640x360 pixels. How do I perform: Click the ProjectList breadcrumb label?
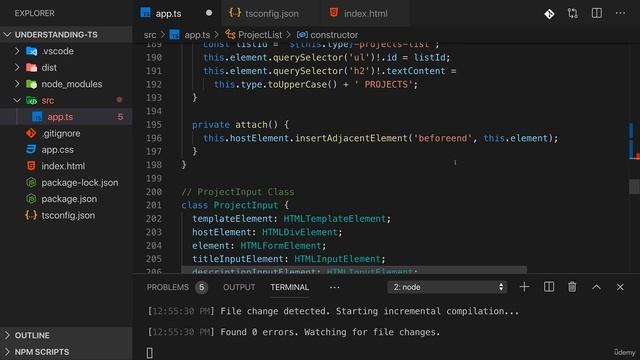260,35
